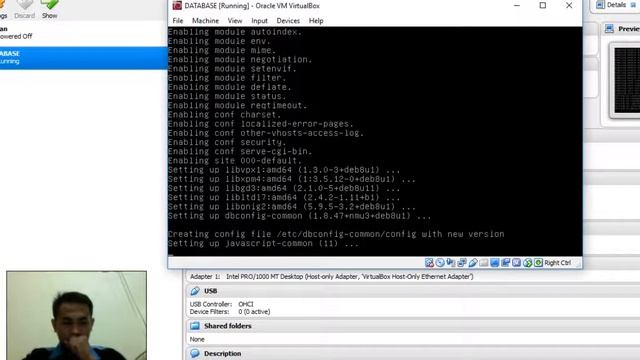The height and width of the screenshot is (360, 640).
Task: Click the VM preview thumbnail
Action: point(627,80)
